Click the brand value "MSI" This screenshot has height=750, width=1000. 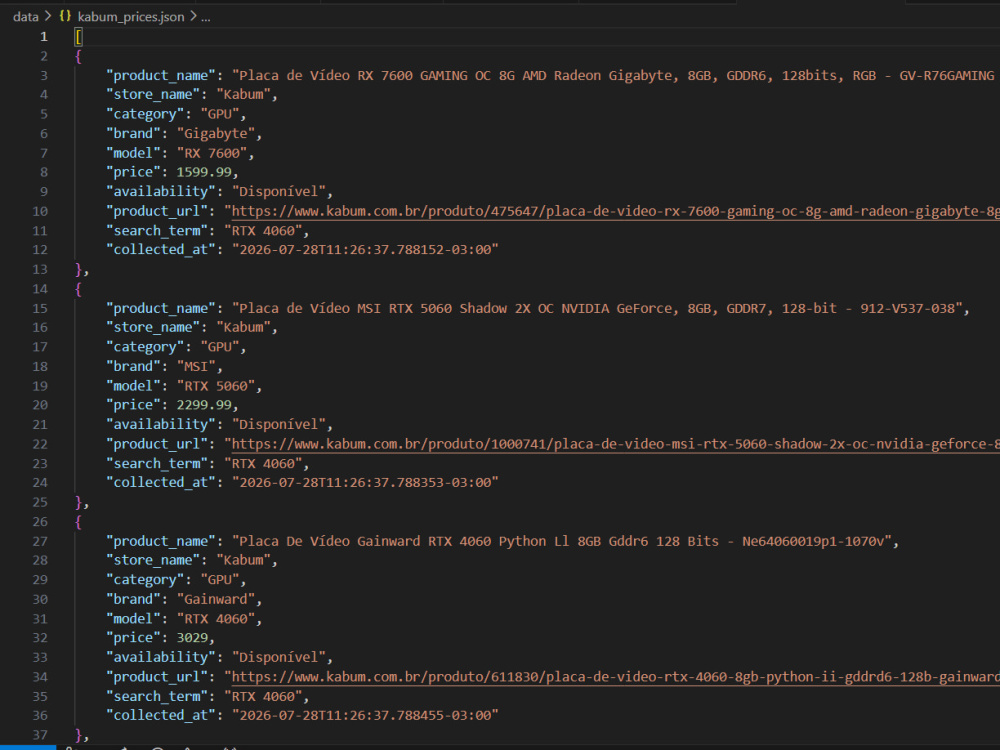196,366
